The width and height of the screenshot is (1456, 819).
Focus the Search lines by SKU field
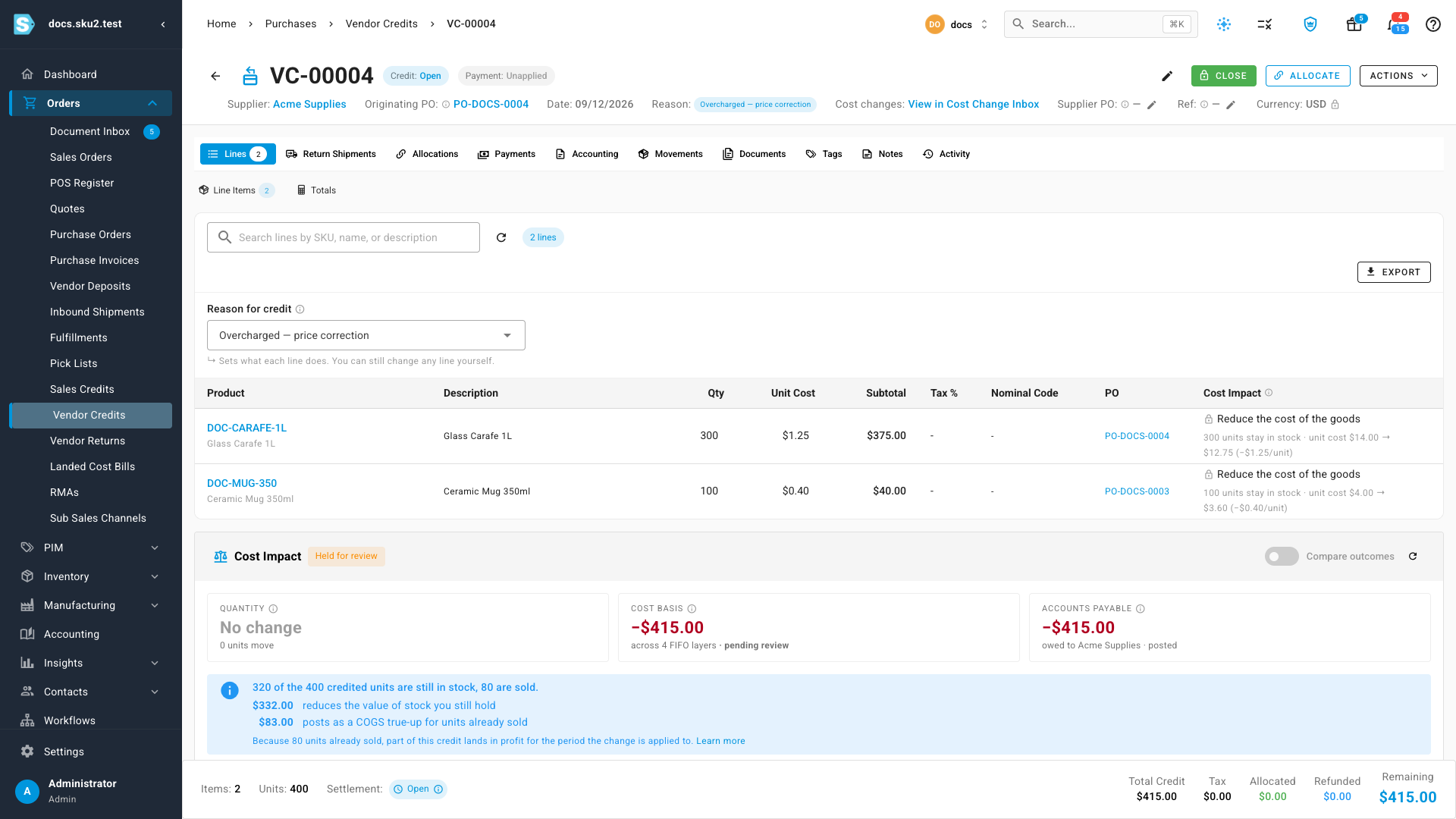344,237
